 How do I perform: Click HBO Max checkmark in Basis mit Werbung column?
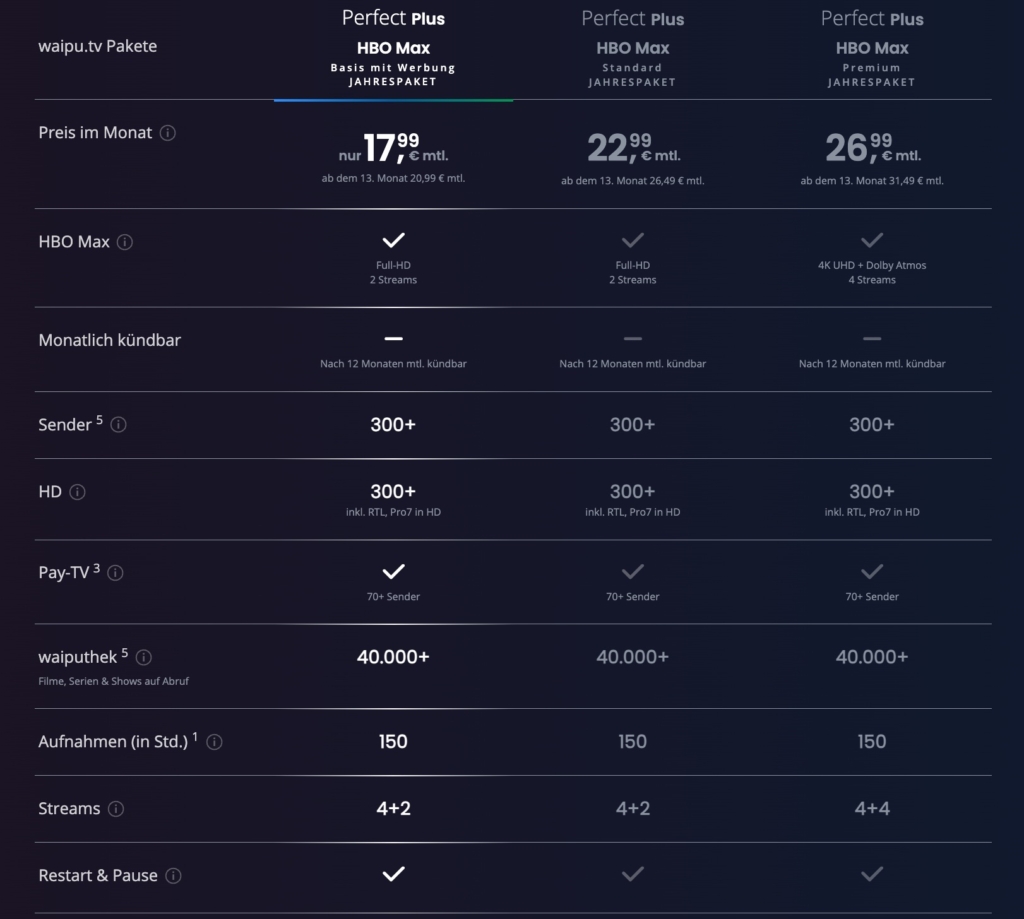coord(393,240)
